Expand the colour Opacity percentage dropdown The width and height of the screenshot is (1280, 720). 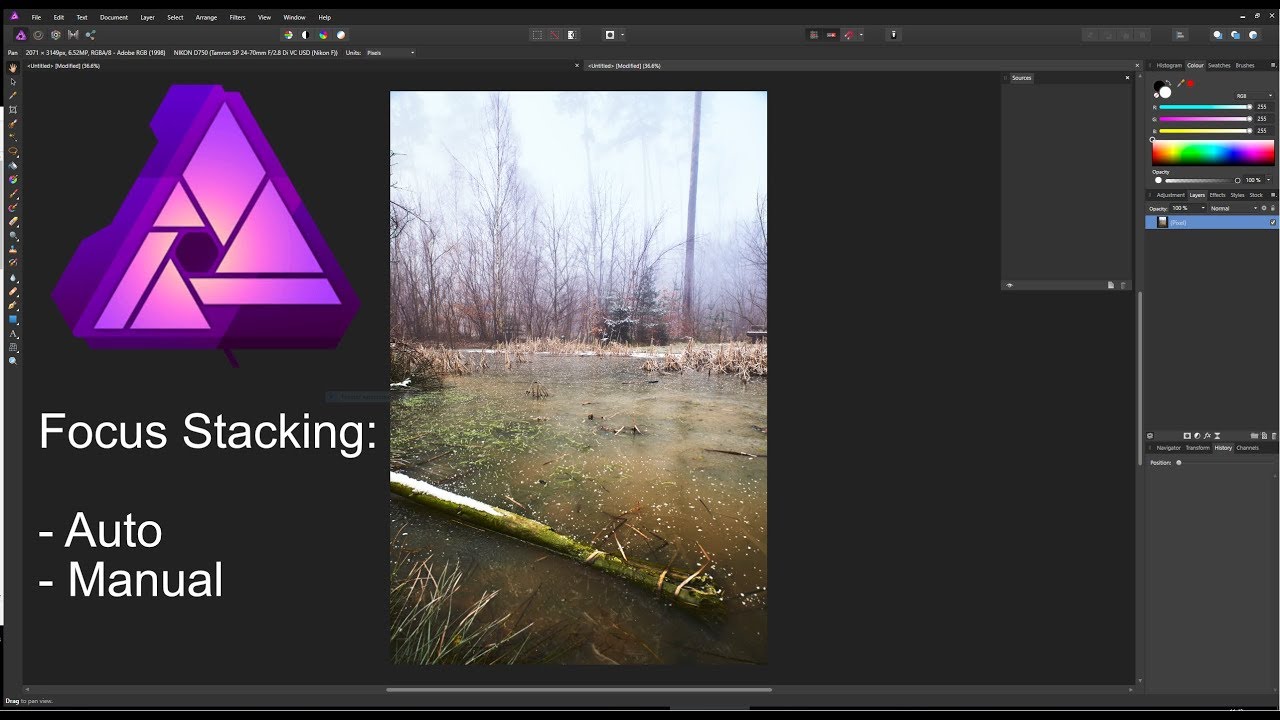(1268, 180)
